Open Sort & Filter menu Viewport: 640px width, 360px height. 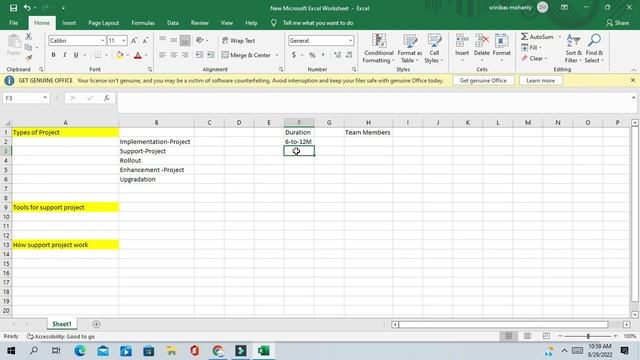(x=573, y=49)
